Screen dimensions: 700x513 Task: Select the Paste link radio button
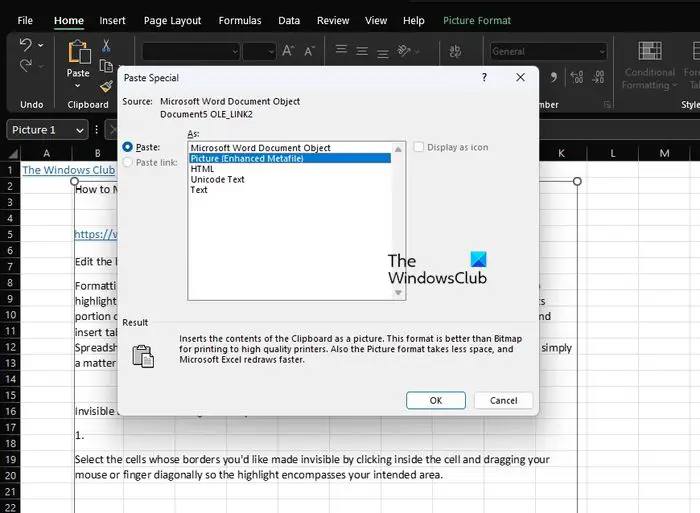point(128,162)
